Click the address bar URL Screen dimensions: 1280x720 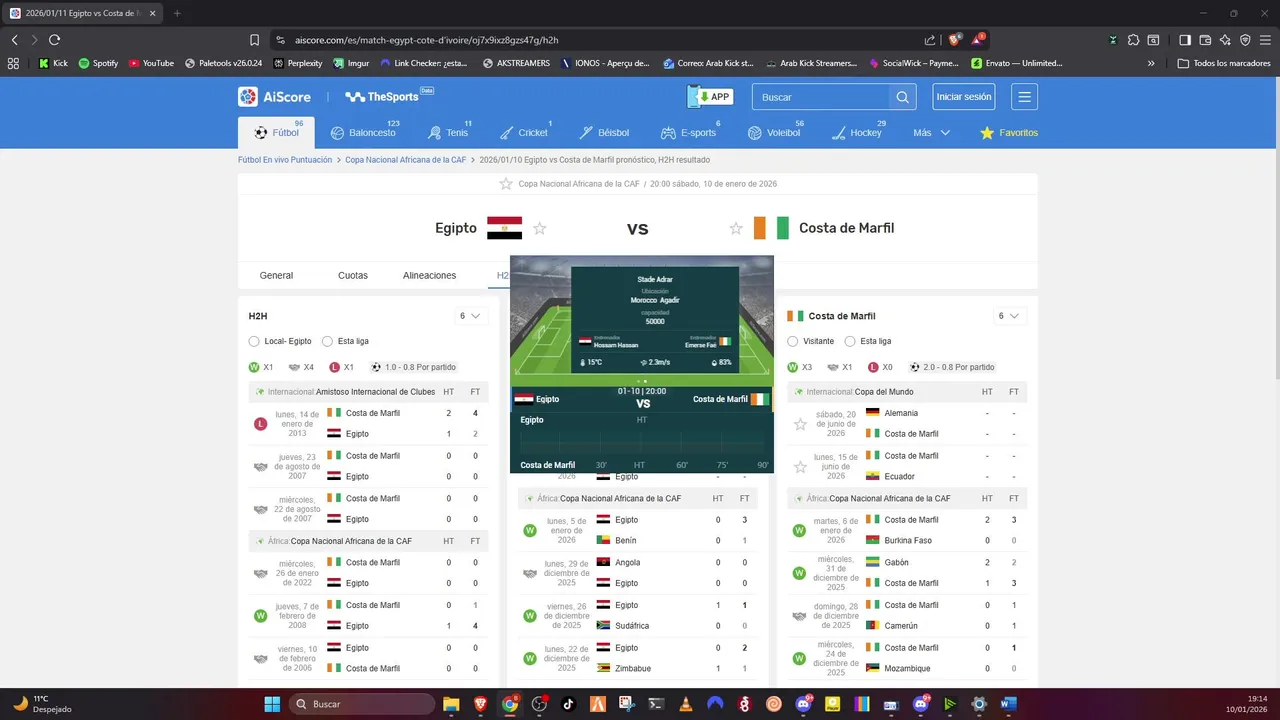point(427,40)
